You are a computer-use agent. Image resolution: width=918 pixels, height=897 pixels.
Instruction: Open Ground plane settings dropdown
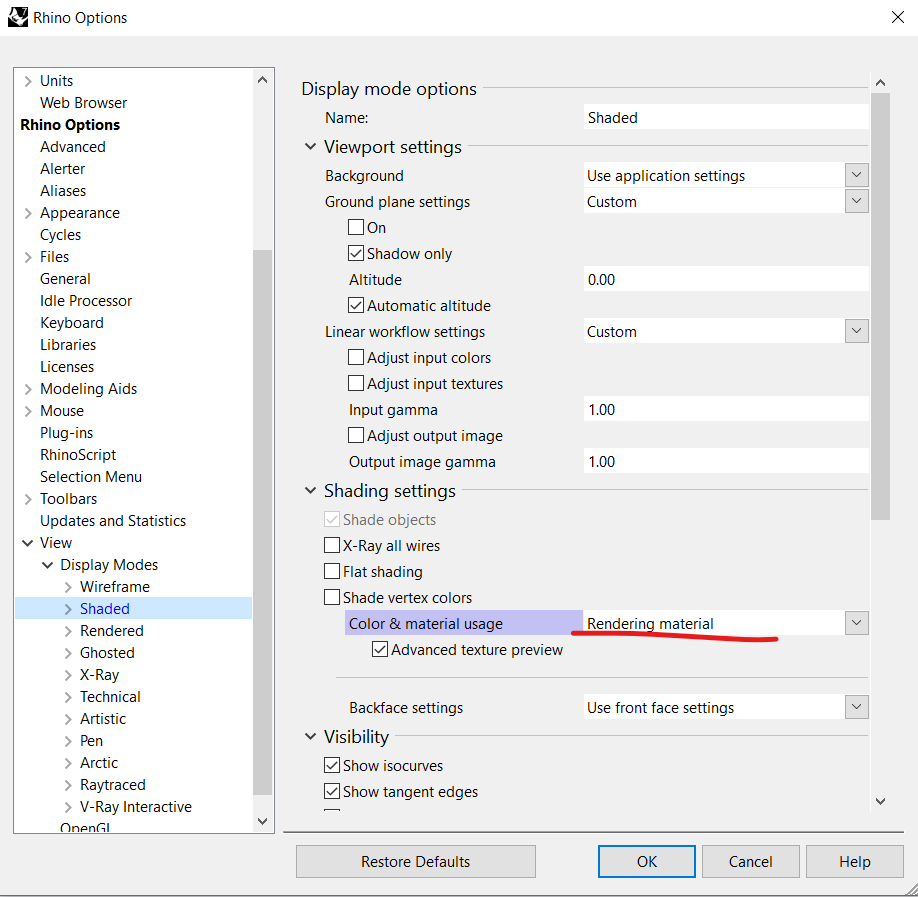(857, 201)
